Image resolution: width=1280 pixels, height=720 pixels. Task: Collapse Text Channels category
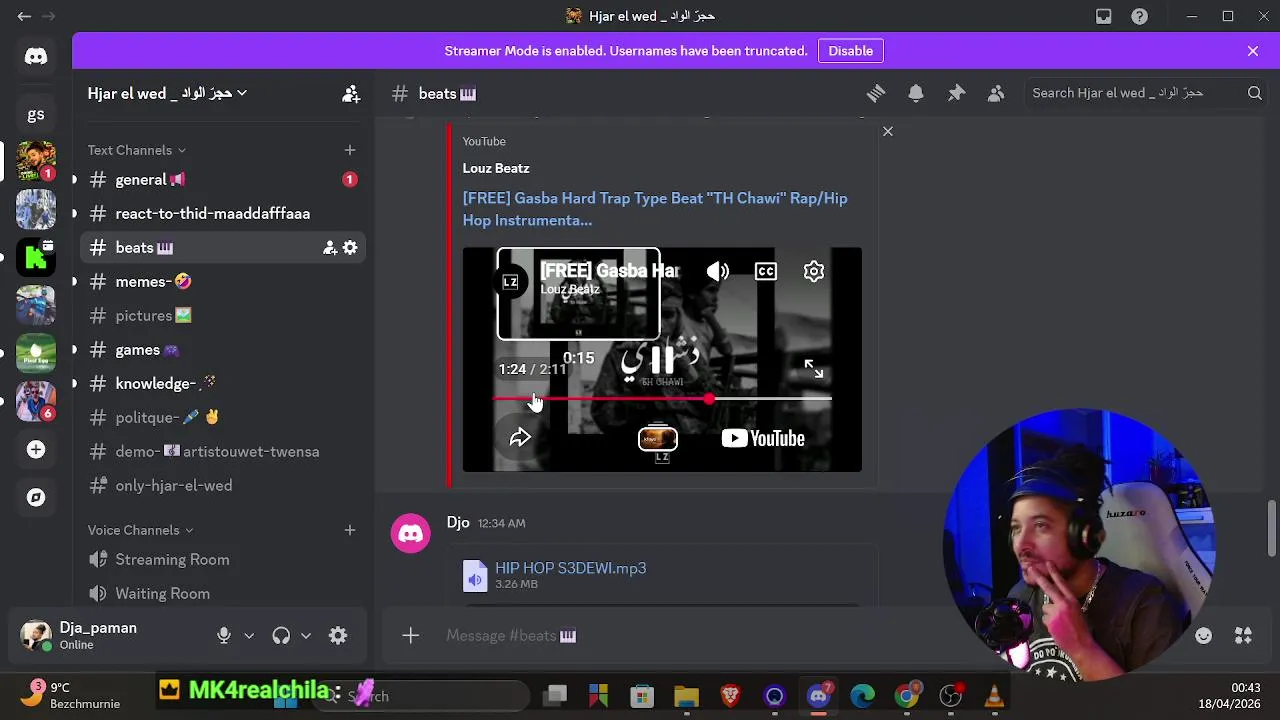point(137,150)
